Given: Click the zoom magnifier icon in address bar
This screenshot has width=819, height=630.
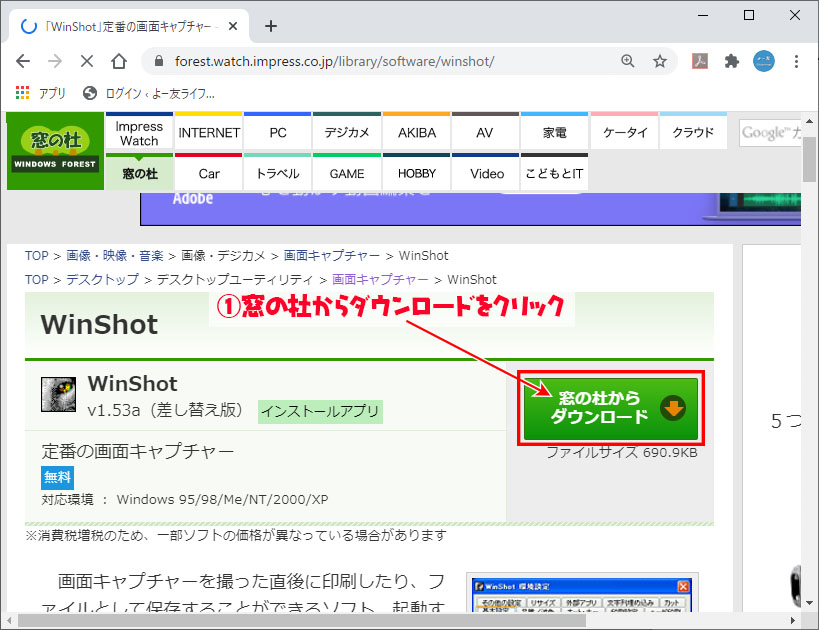Looking at the screenshot, I should pos(628,61).
